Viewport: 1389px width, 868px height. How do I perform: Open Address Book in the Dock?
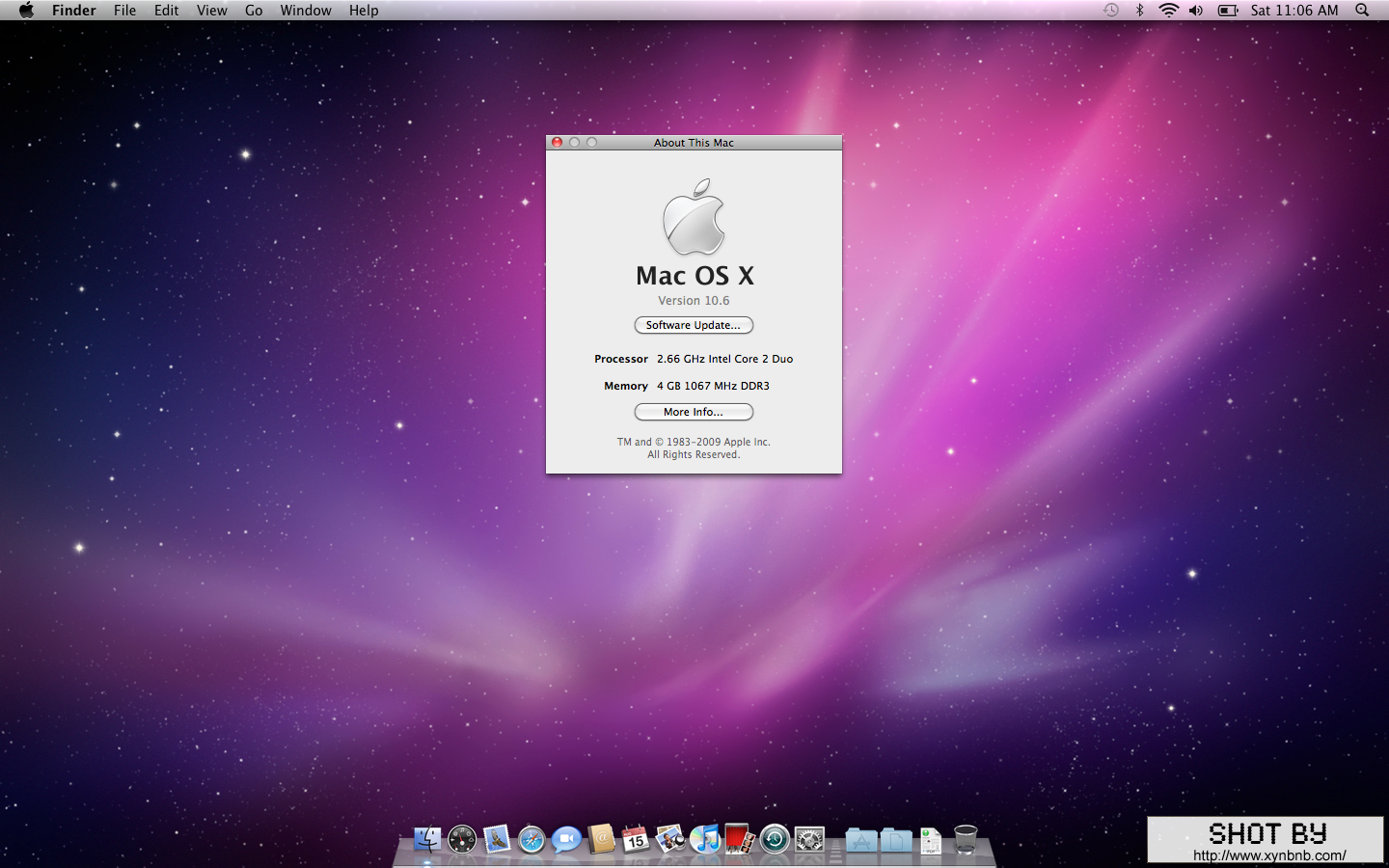(601, 839)
